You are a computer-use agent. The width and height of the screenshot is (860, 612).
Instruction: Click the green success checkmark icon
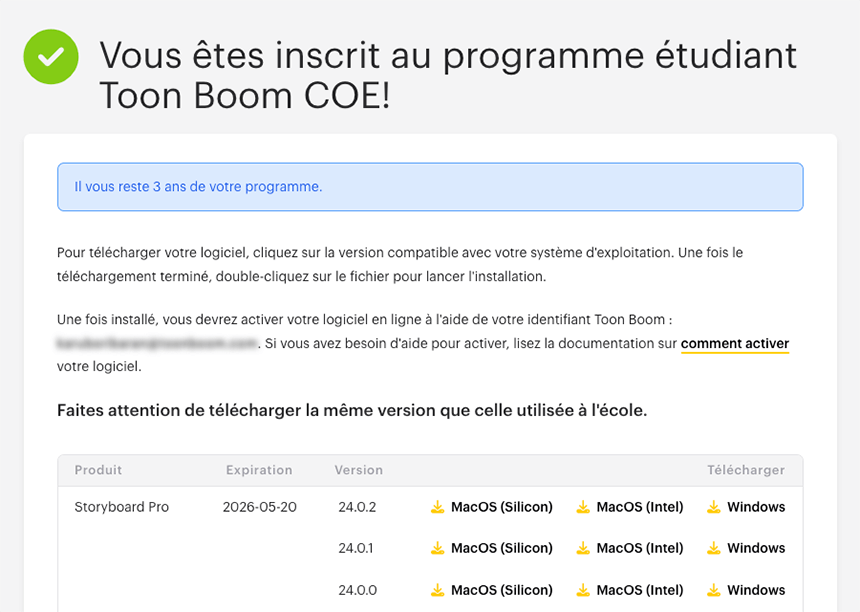(x=51, y=56)
